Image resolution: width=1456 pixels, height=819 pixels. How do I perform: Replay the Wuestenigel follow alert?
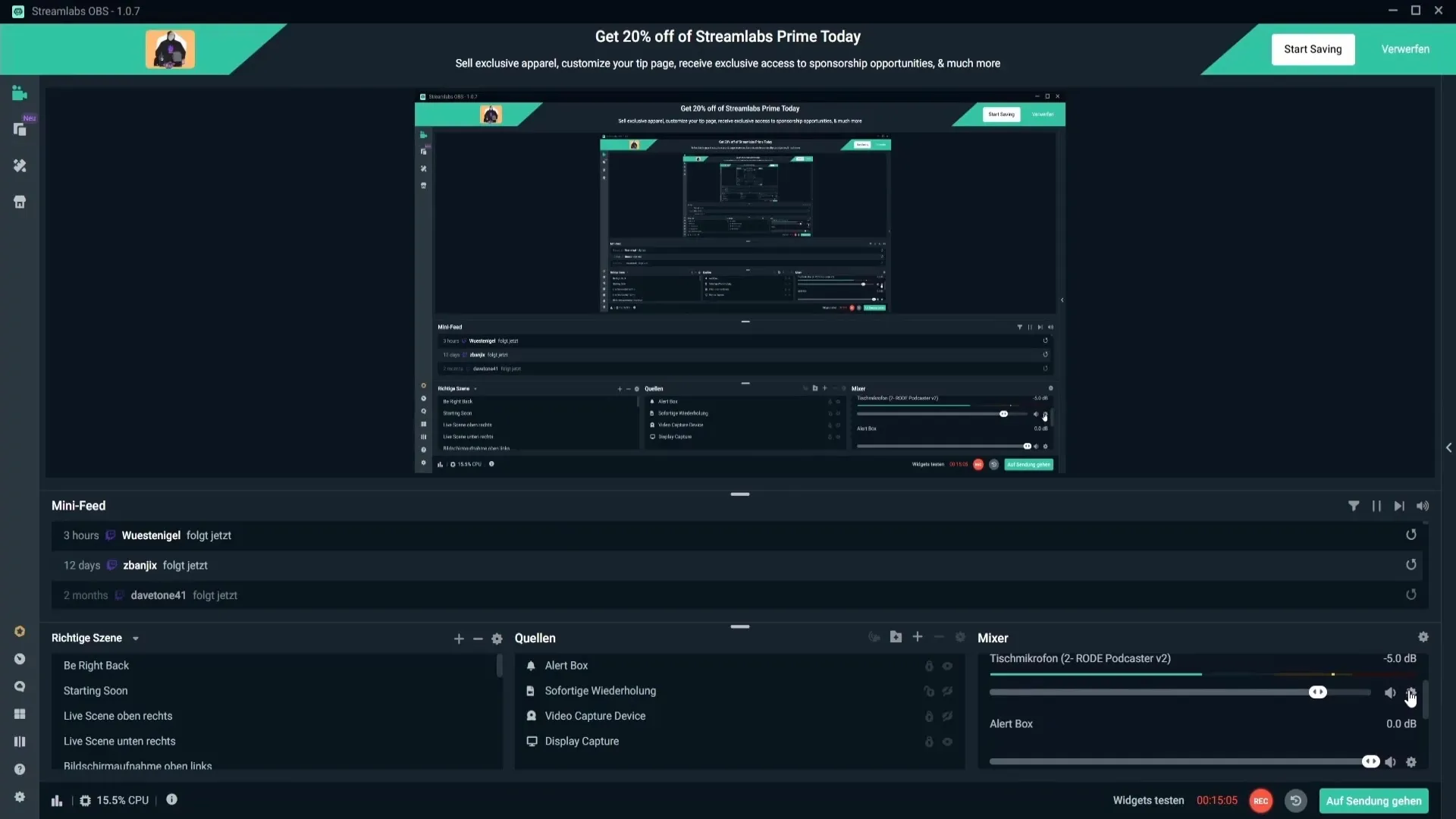pos(1411,535)
